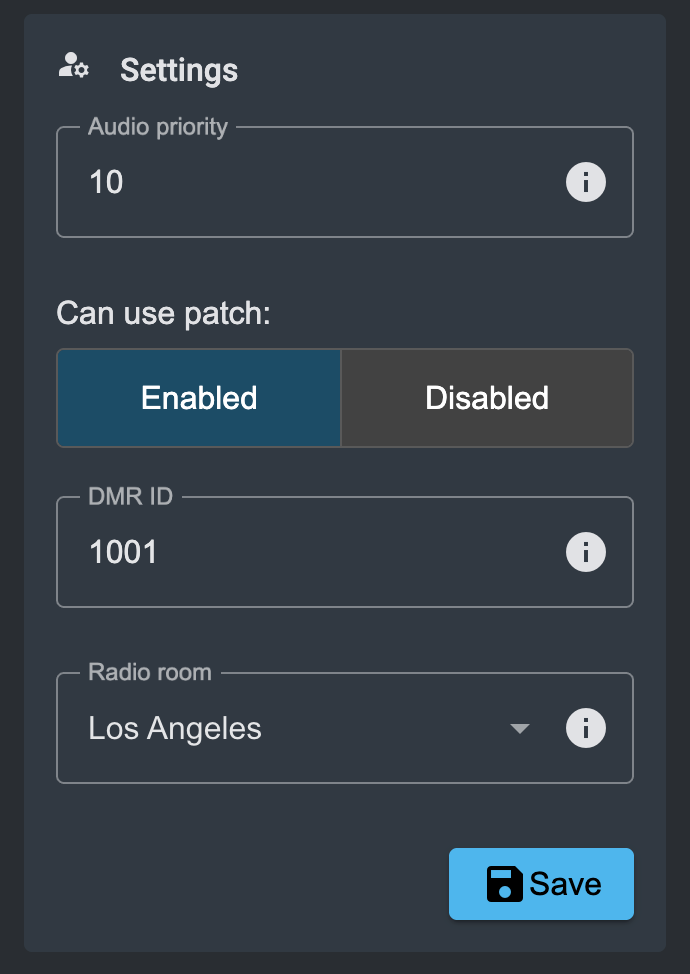Click the selected "Los Angeles" value
The height and width of the screenshot is (974, 690).
click(175, 729)
